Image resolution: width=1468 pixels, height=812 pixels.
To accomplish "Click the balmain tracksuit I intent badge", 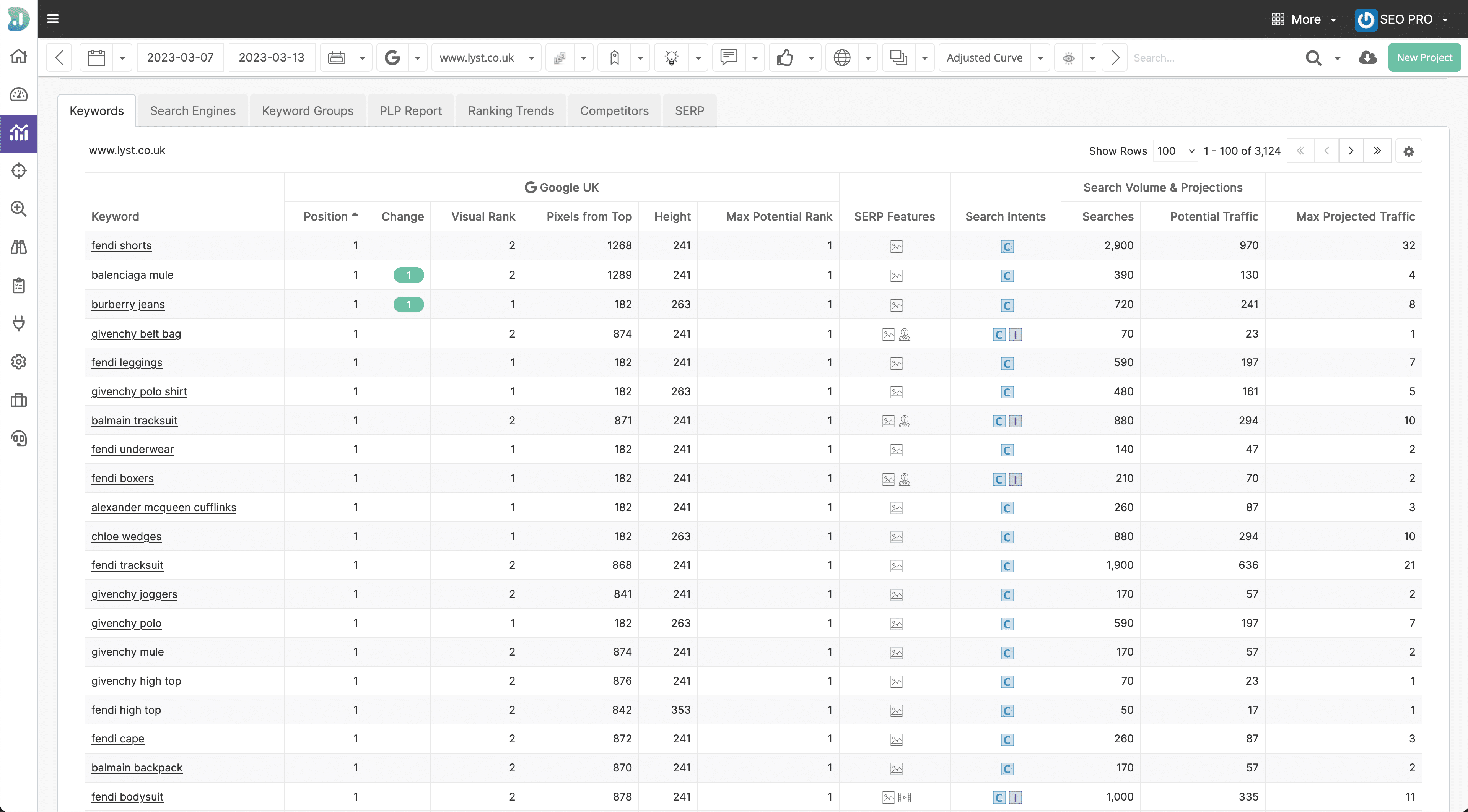I will click(x=1015, y=421).
